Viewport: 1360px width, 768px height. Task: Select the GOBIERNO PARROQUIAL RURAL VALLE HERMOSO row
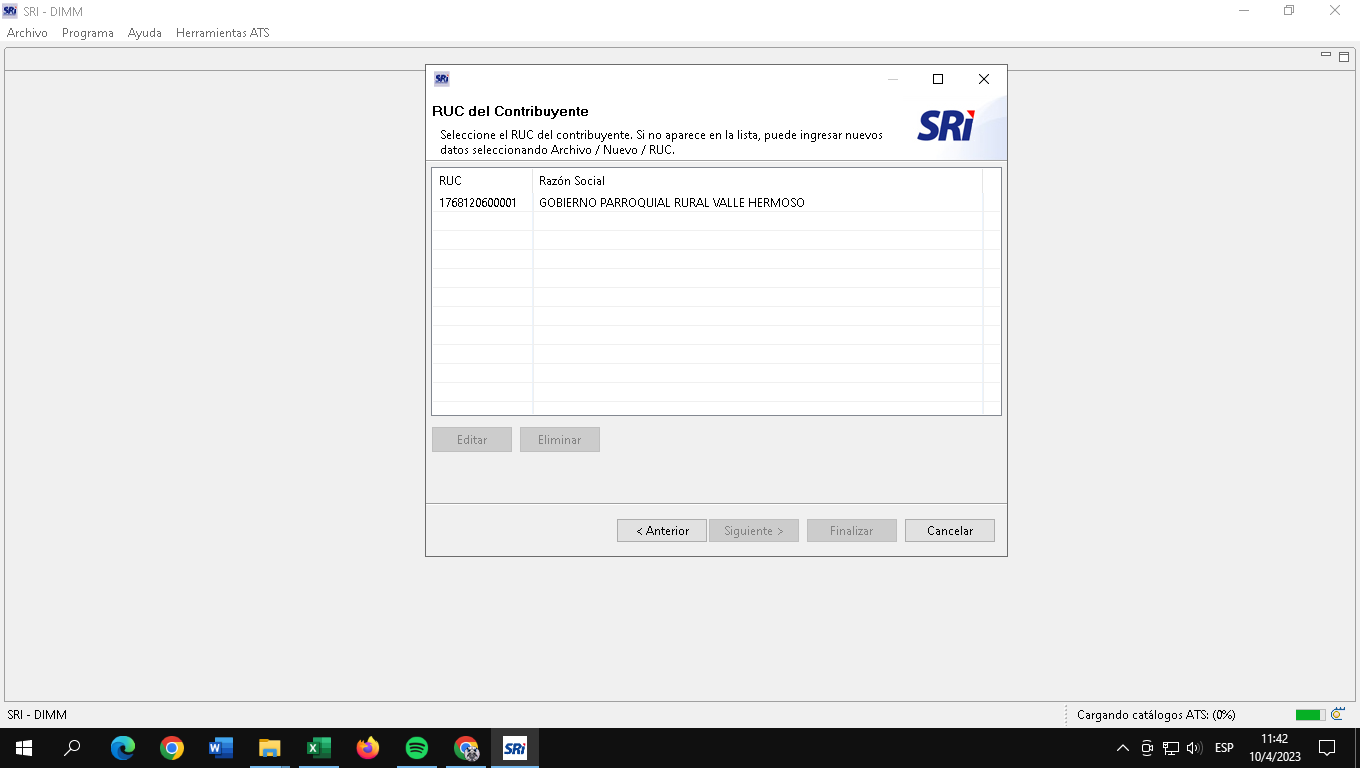pyautogui.click(x=671, y=203)
